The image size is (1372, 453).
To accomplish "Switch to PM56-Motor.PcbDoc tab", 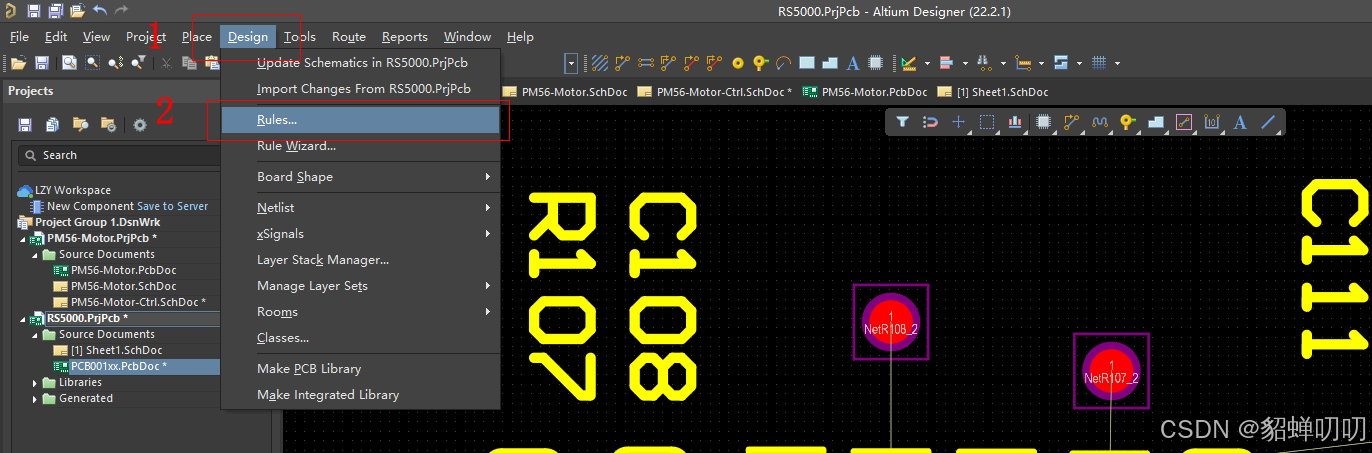I will [865, 92].
